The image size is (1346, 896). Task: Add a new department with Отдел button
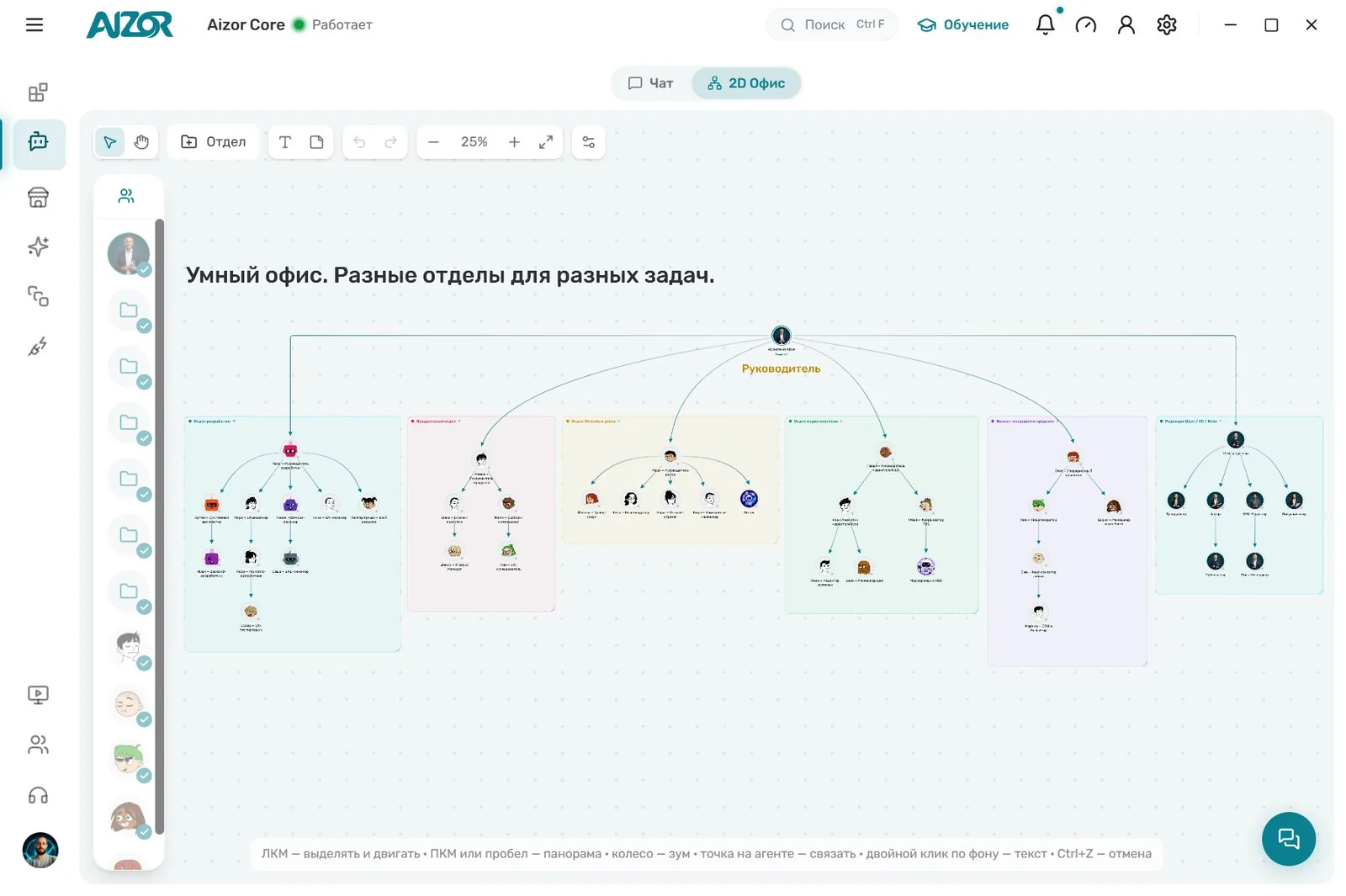pyautogui.click(x=214, y=142)
